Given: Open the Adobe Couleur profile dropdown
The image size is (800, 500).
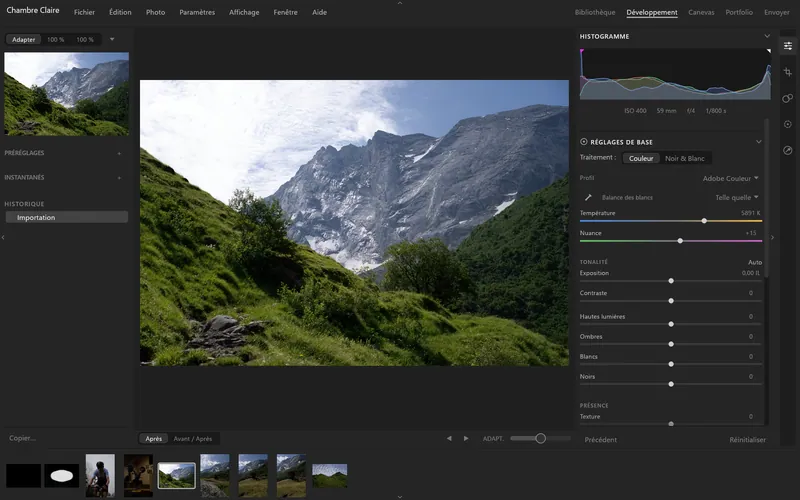Looking at the screenshot, I should click(x=731, y=178).
